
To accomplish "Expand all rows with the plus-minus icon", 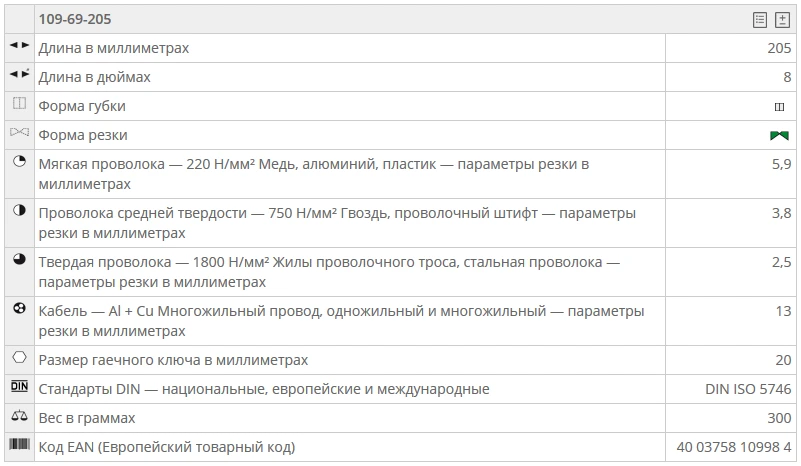I will pyautogui.click(x=782, y=19).
